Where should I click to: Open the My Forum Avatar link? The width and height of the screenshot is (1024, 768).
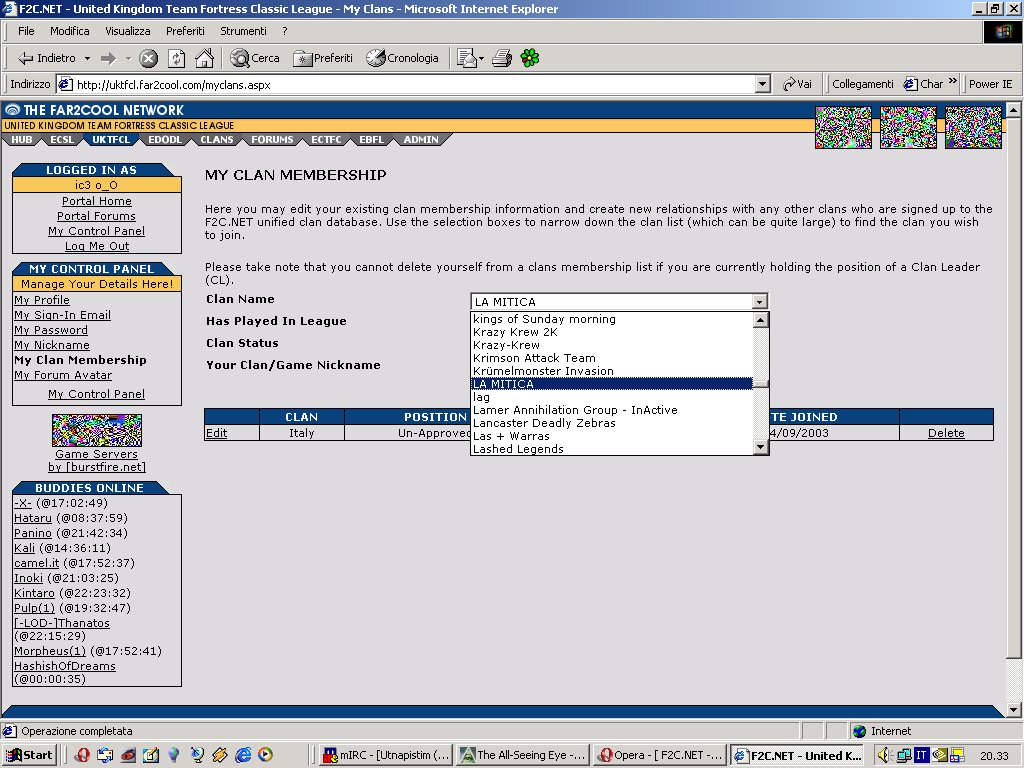pos(63,375)
